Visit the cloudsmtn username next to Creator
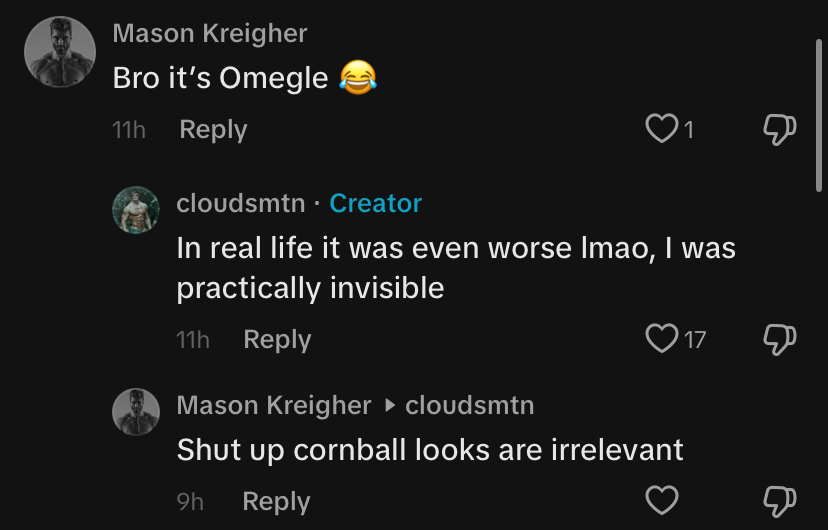 [x=240, y=203]
